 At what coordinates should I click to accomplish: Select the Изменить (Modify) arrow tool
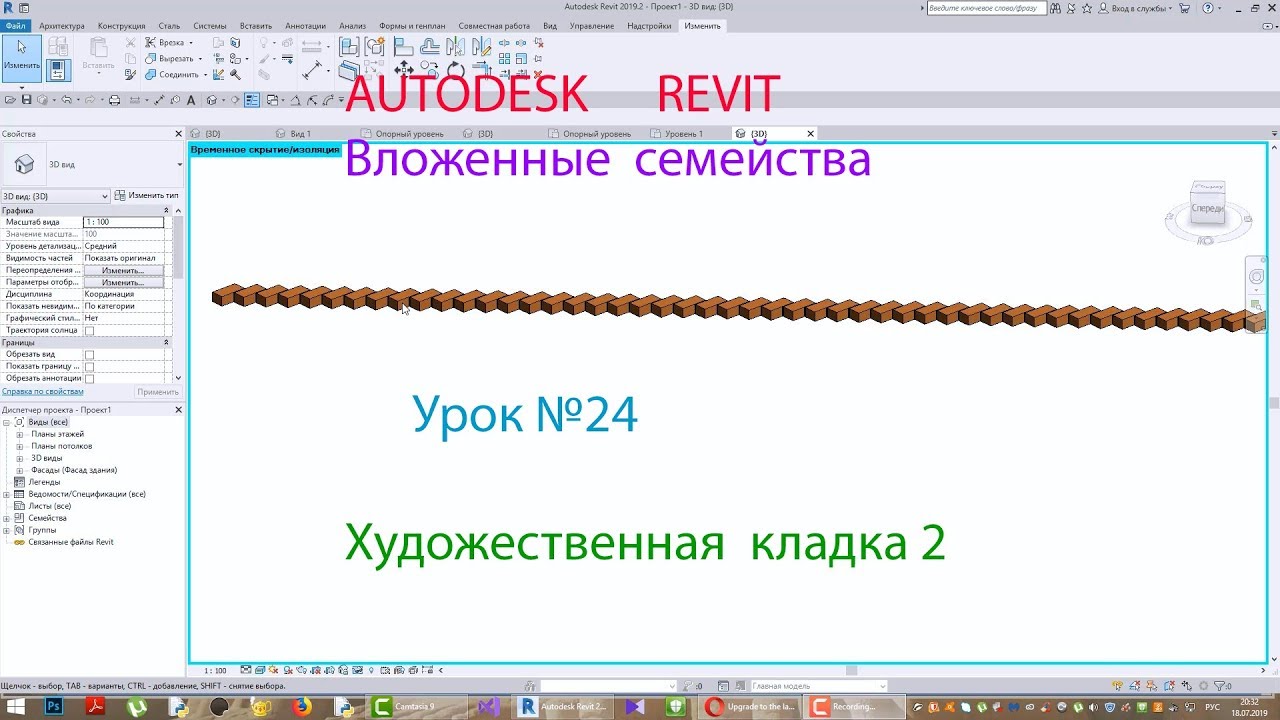coord(21,56)
